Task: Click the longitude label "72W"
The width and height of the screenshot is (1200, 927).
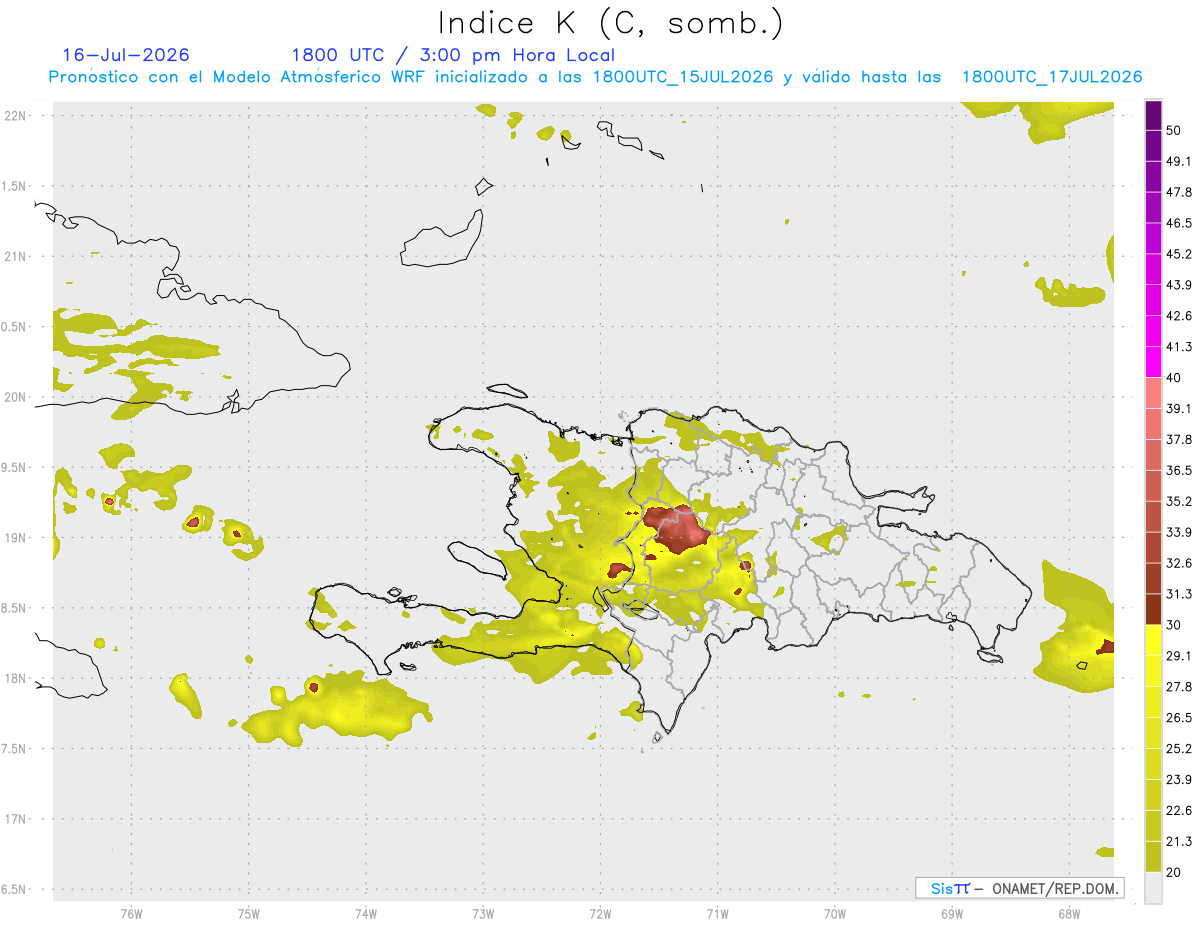Action: [600, 913]
